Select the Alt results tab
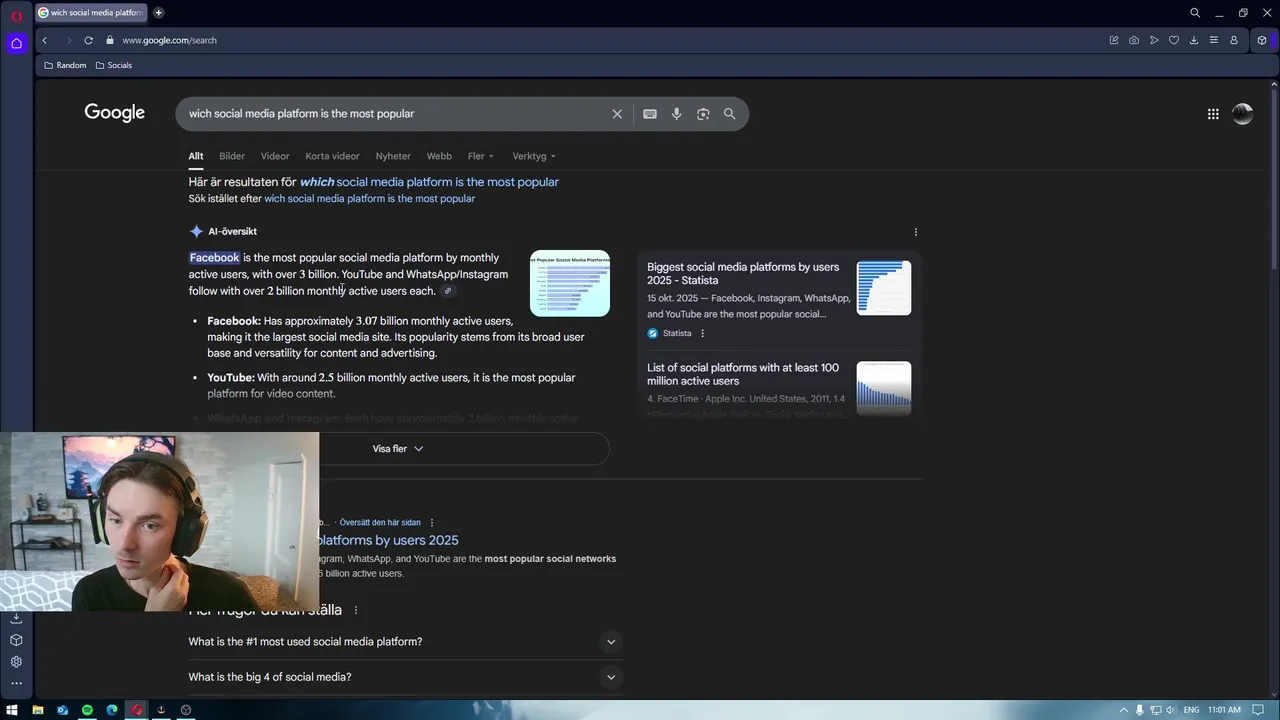Screen dimensions: 1280x720 point(196,156)
